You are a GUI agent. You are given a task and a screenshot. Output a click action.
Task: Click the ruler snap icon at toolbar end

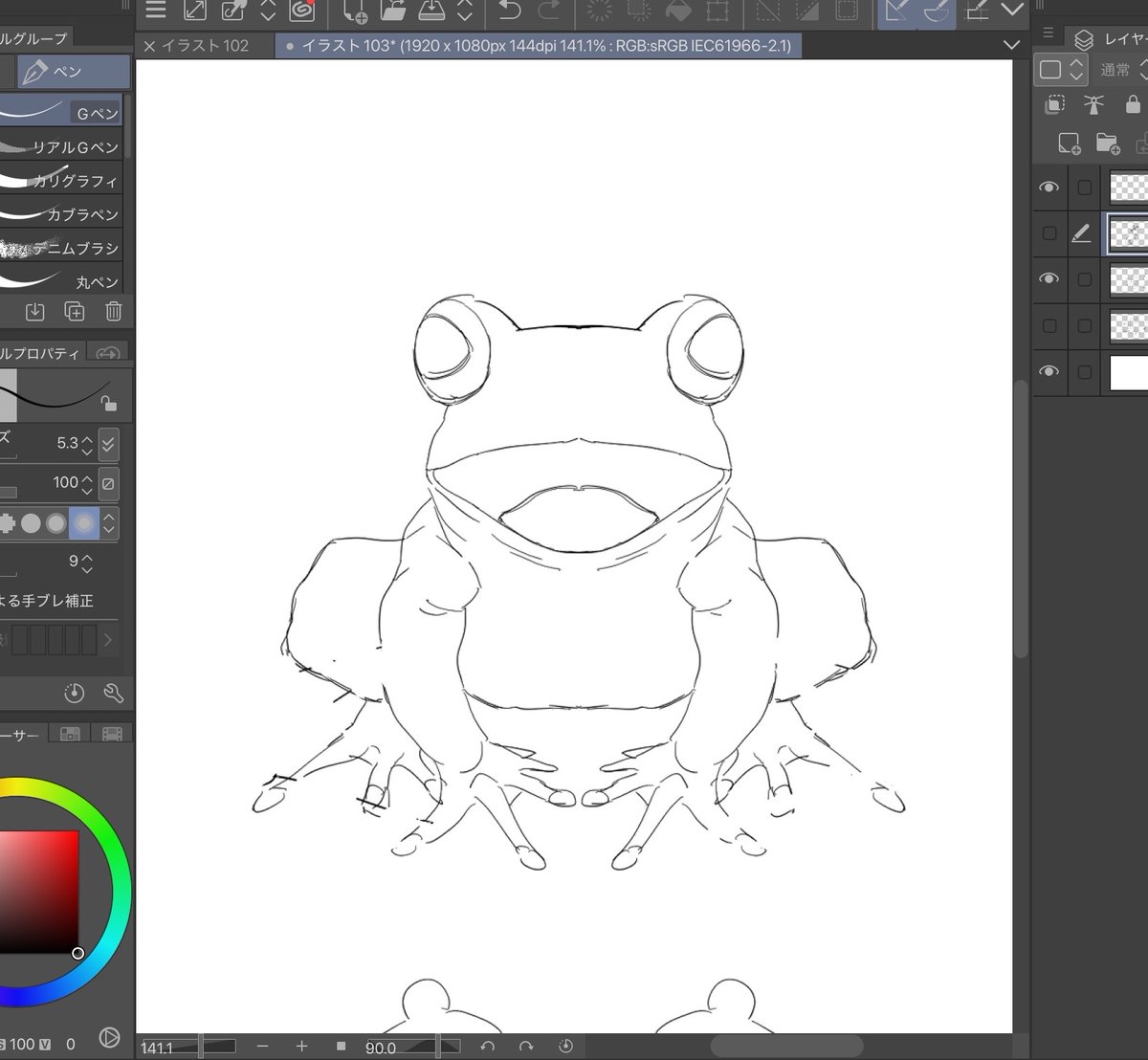(x=977, y=11)
